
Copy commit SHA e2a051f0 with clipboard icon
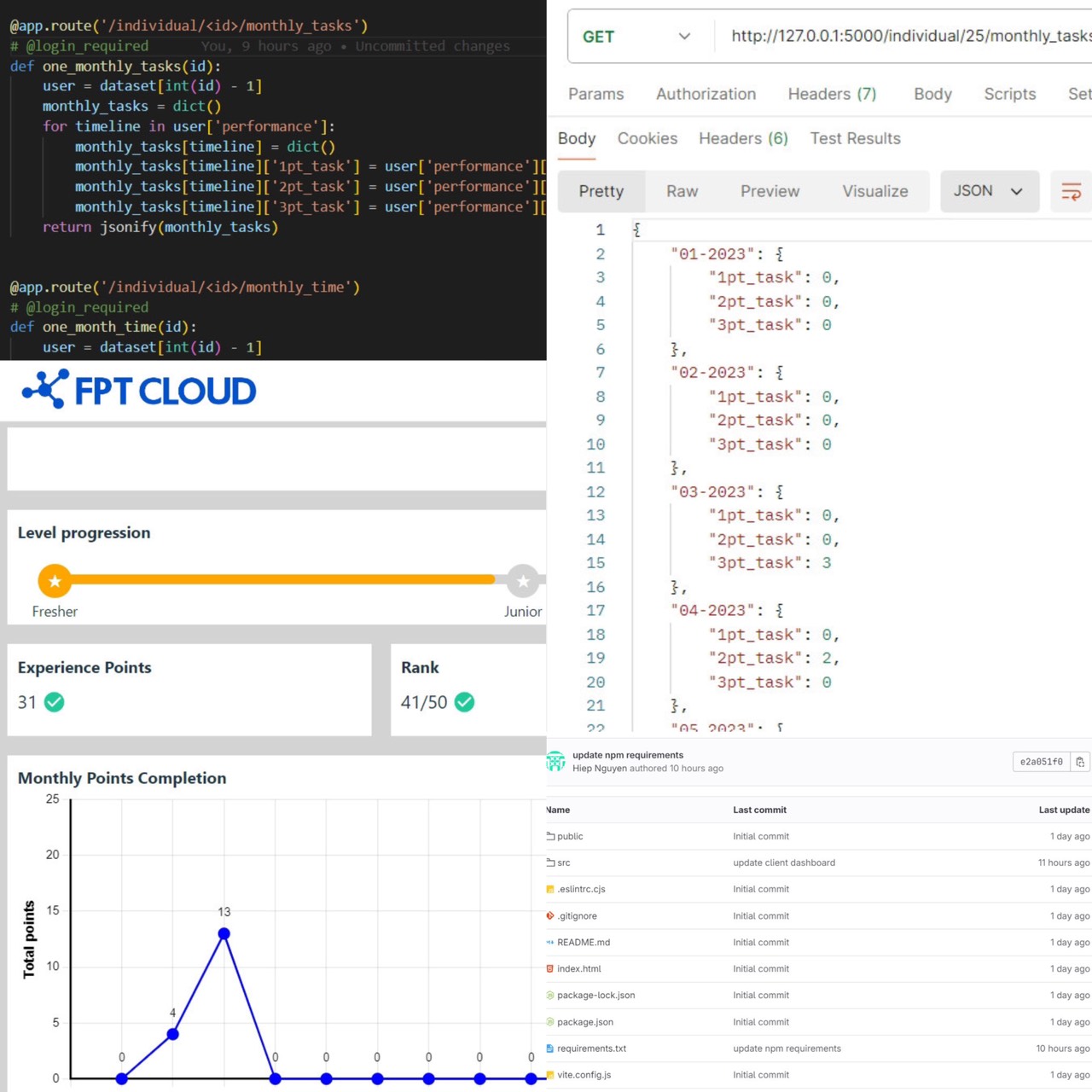(1080, 762)
